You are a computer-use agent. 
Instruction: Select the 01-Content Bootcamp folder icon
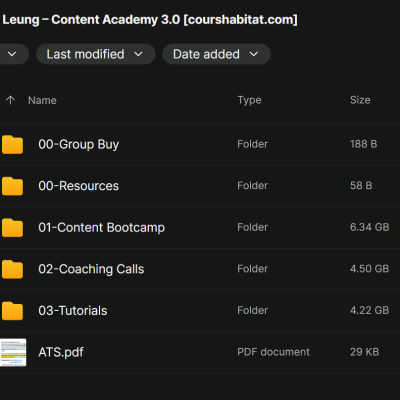[x=12, y=228]
